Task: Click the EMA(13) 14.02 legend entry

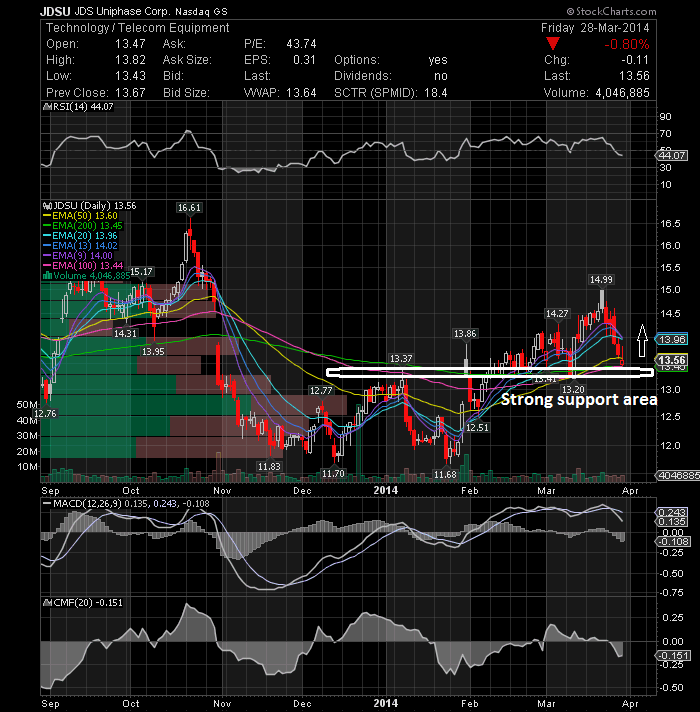Action: pos(80,246)
